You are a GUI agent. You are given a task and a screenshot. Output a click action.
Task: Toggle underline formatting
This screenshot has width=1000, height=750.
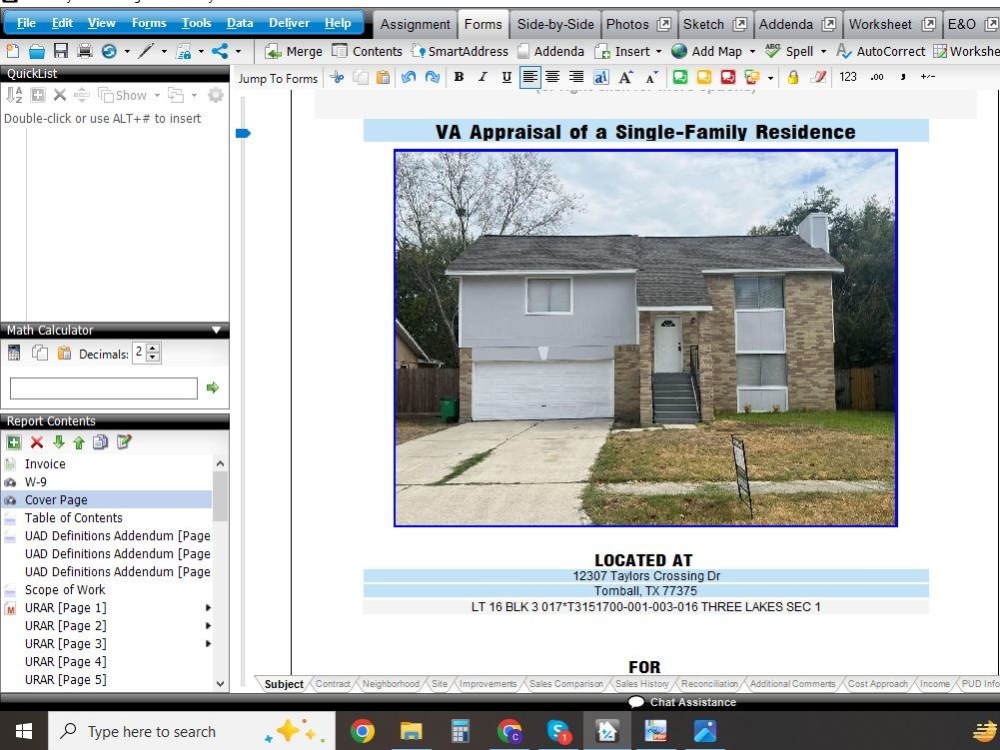point(506,77)
